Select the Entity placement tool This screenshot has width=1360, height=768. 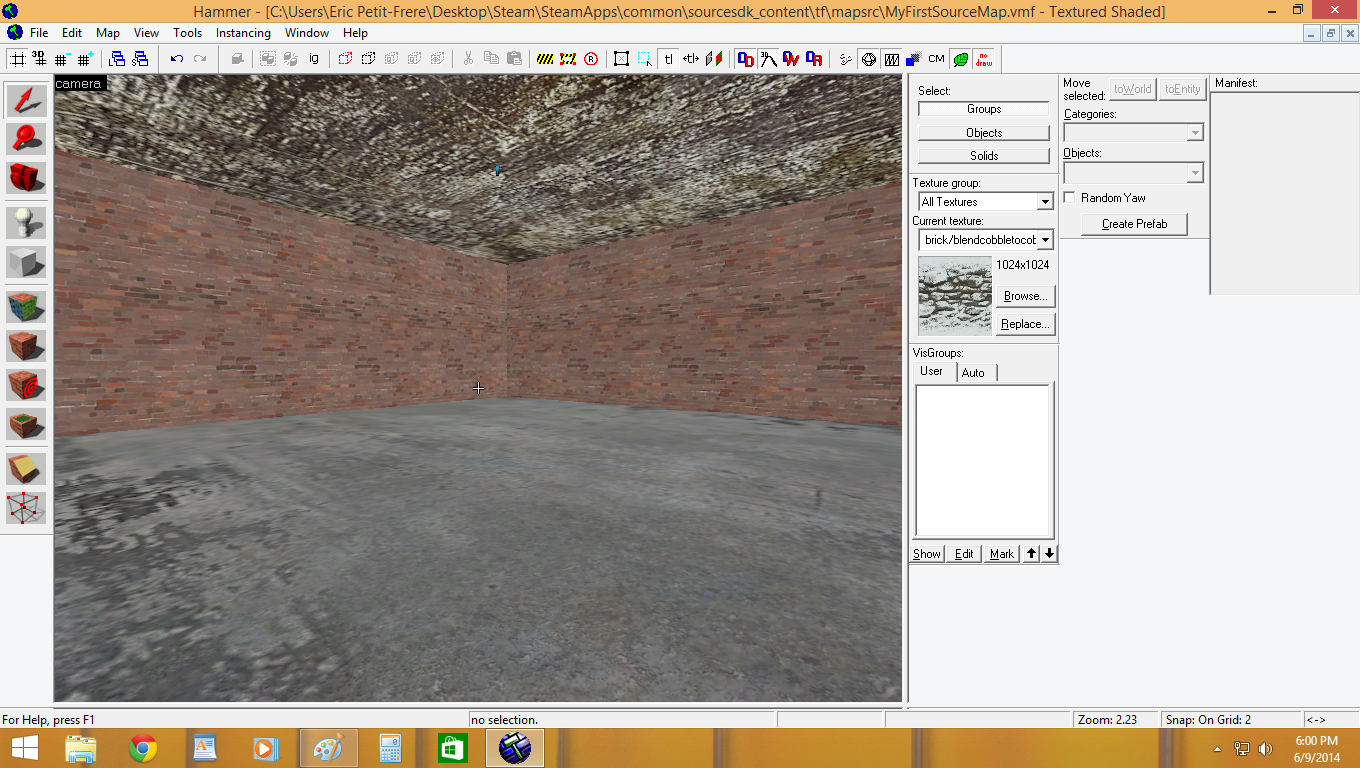[x=24, y=223]
